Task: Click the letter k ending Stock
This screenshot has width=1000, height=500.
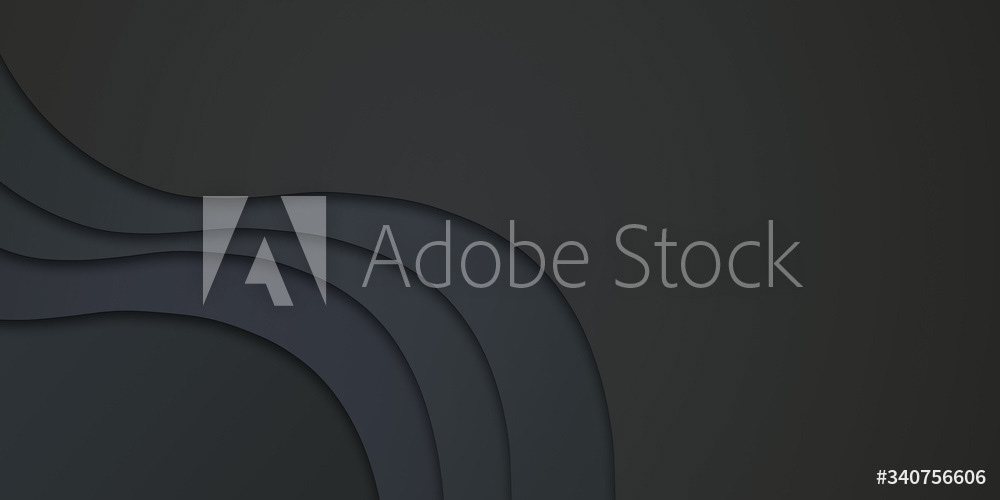Action: point(786,254)
